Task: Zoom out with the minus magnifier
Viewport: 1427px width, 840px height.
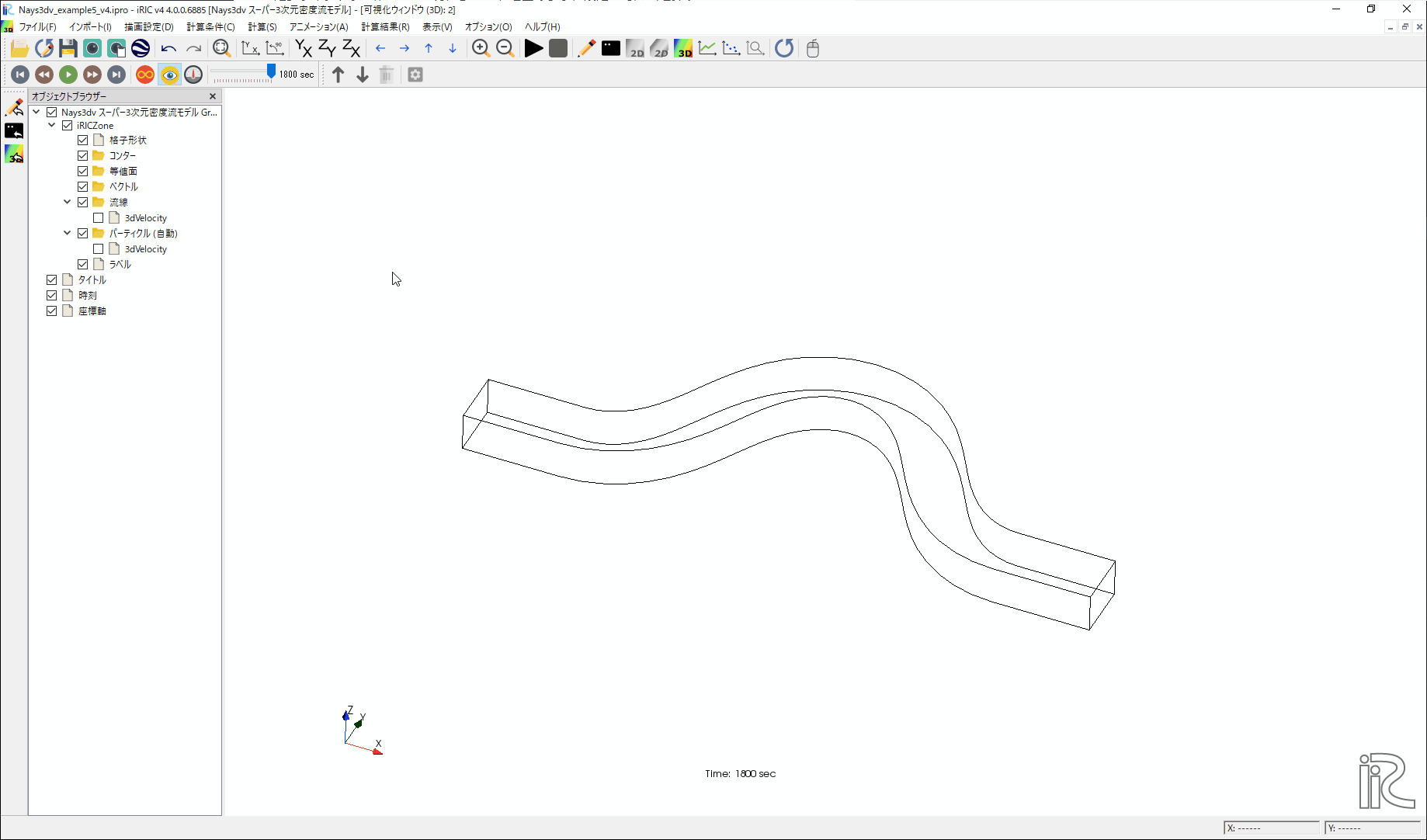Action: pos(505,48)
